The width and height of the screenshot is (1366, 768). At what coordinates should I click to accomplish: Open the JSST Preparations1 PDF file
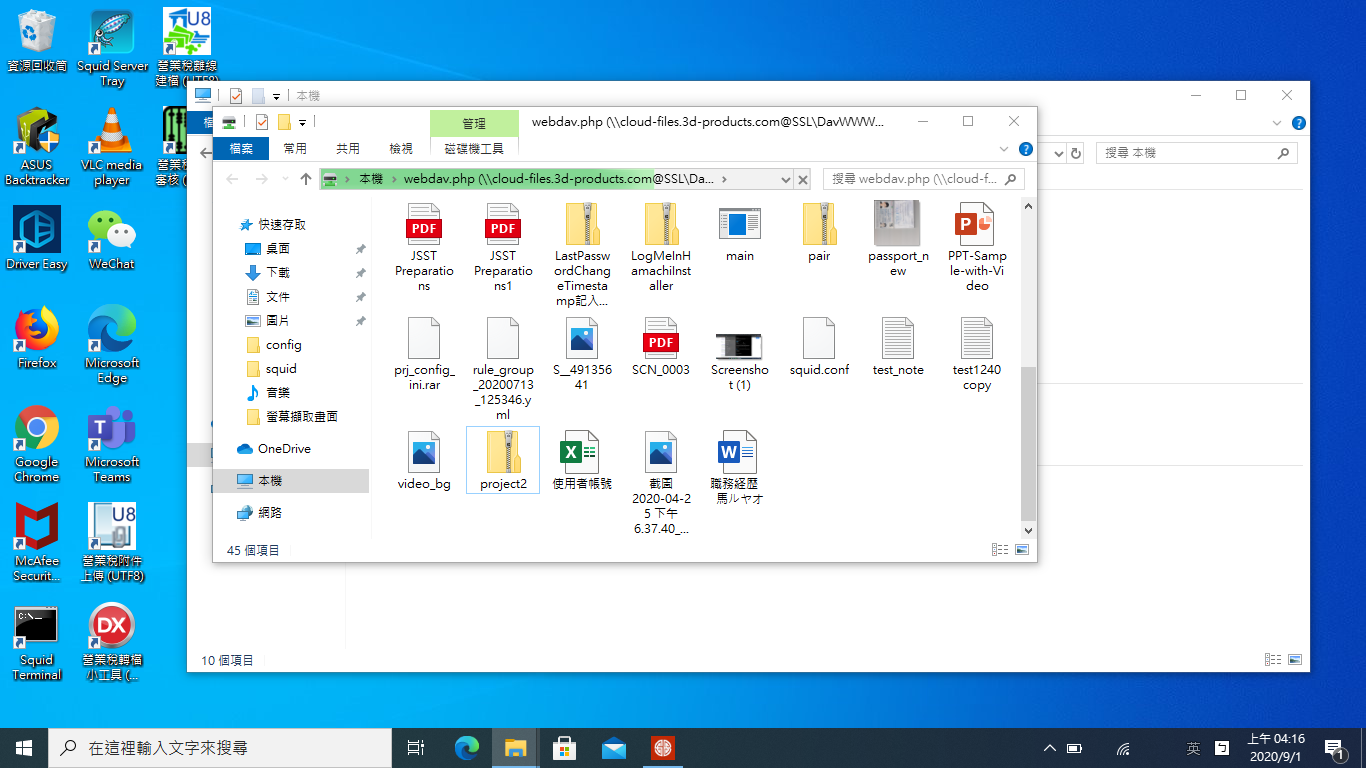coord(503,247)
